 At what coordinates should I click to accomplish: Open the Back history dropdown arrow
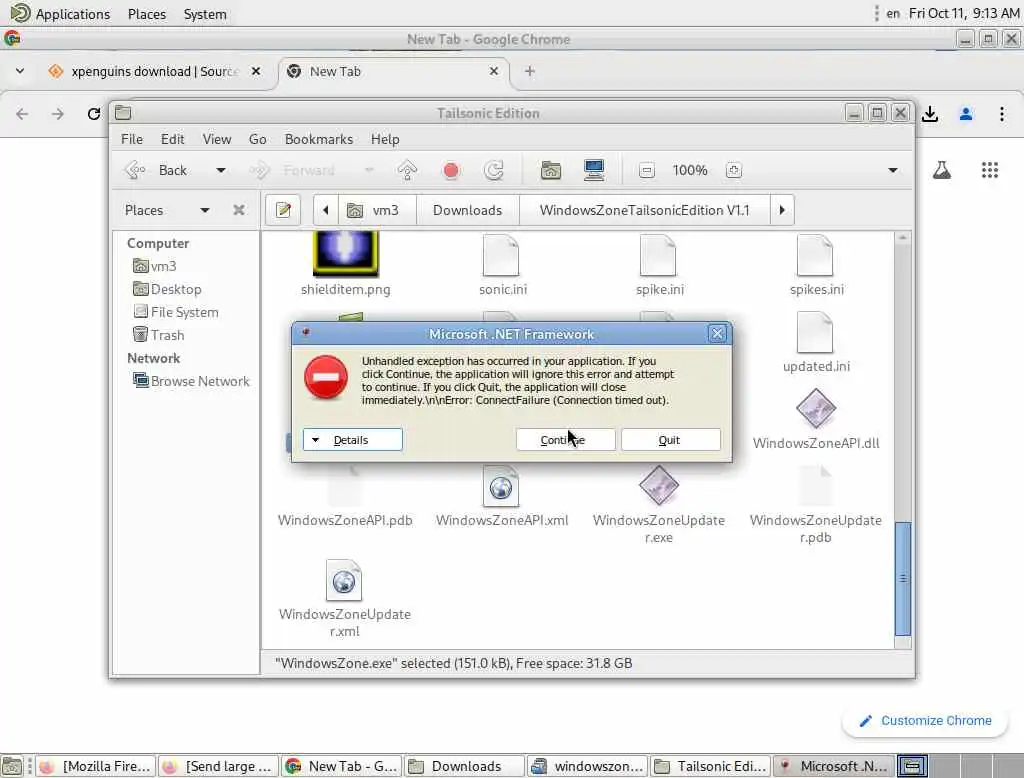pyautogui.click(x=221, y=170)
